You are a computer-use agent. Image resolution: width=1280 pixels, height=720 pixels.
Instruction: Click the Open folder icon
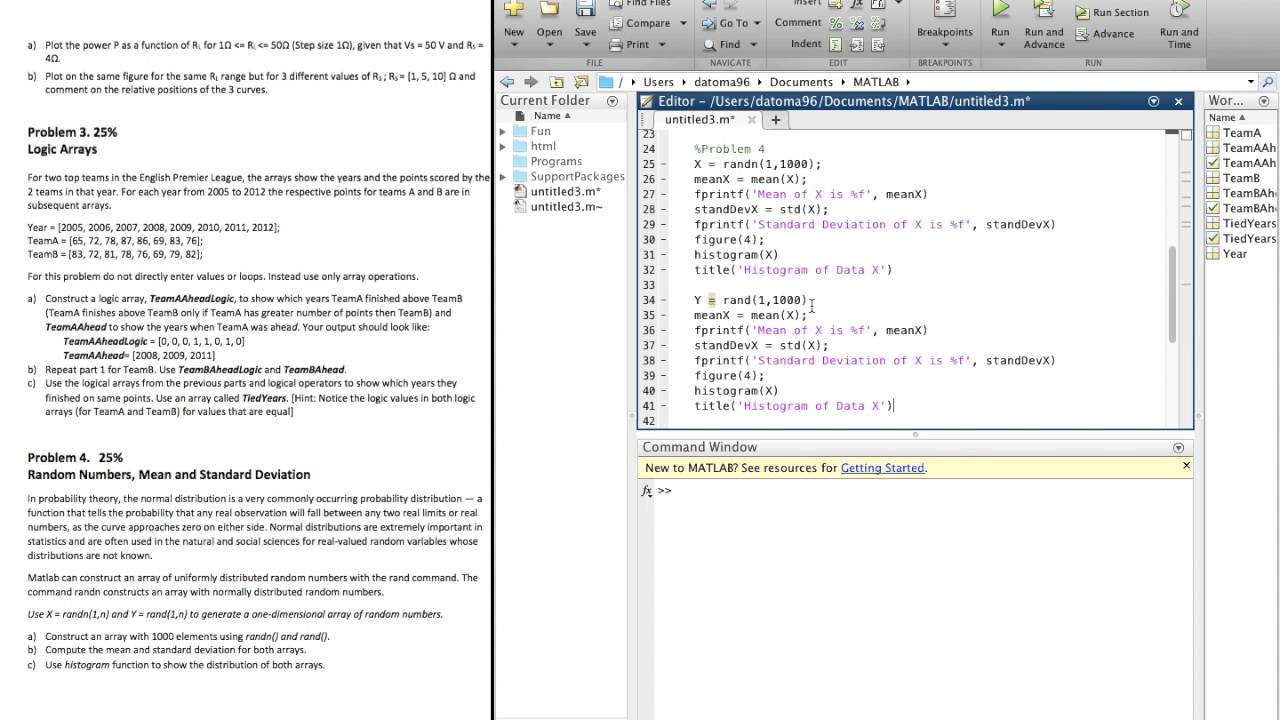pos(549,8)
